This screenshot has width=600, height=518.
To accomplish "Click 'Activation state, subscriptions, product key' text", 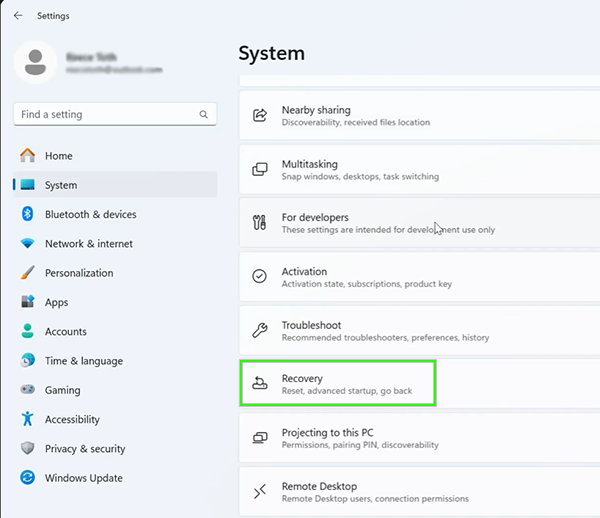I will tap(367, 284).
